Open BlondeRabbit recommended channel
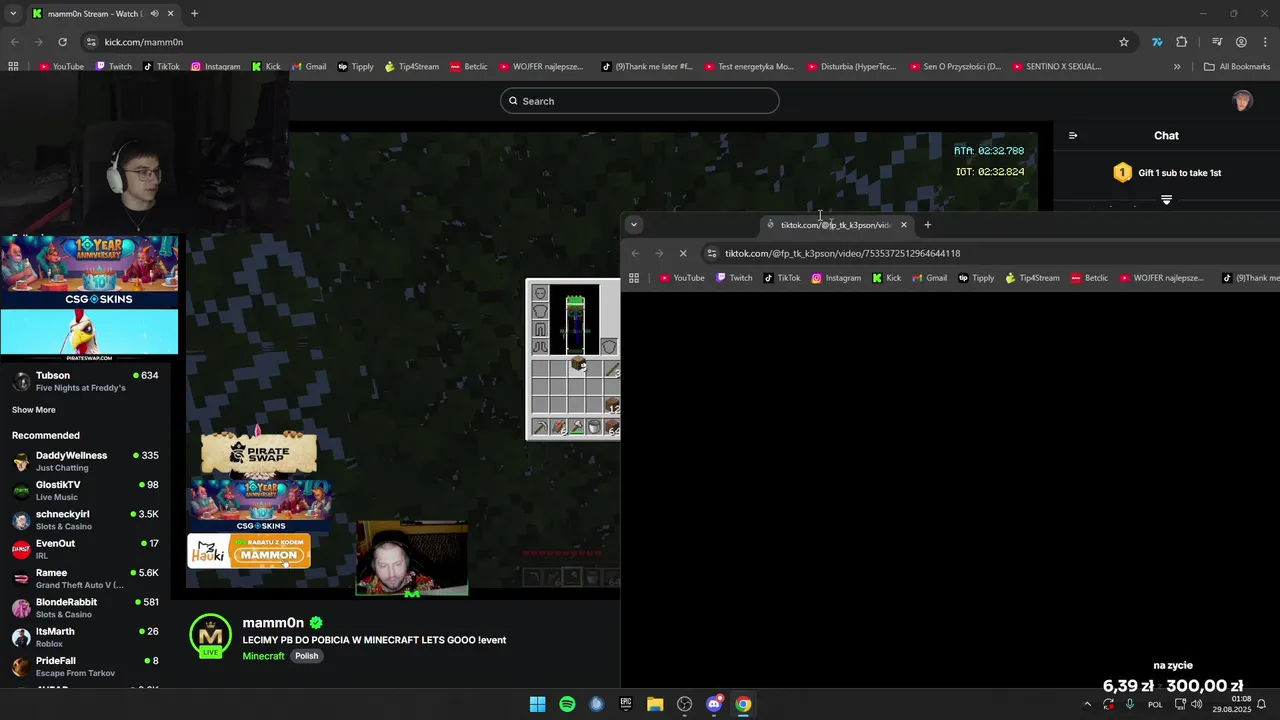 click(x=85, y=608)
